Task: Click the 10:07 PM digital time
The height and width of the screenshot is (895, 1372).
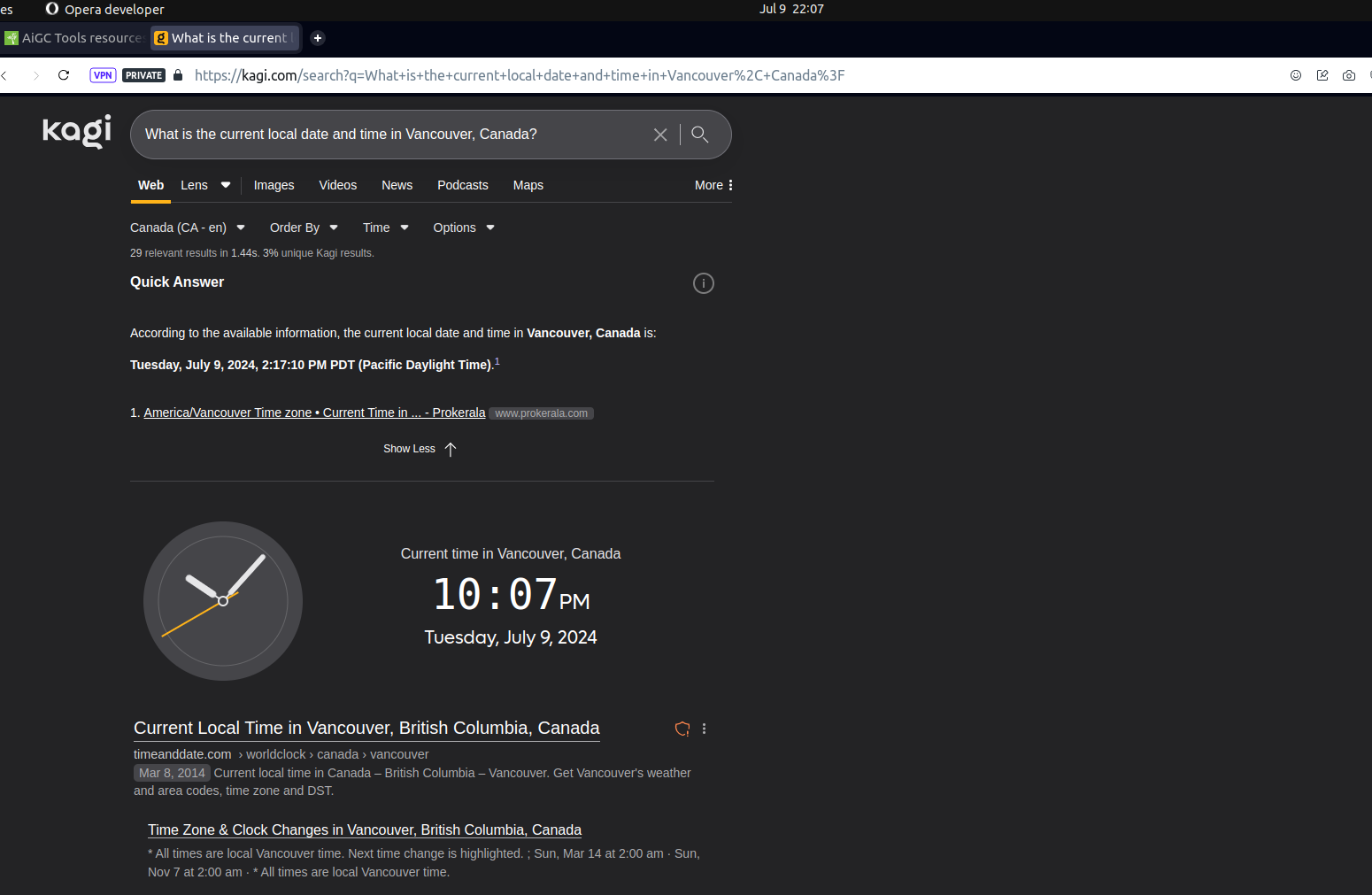Action: click(511, 594)
